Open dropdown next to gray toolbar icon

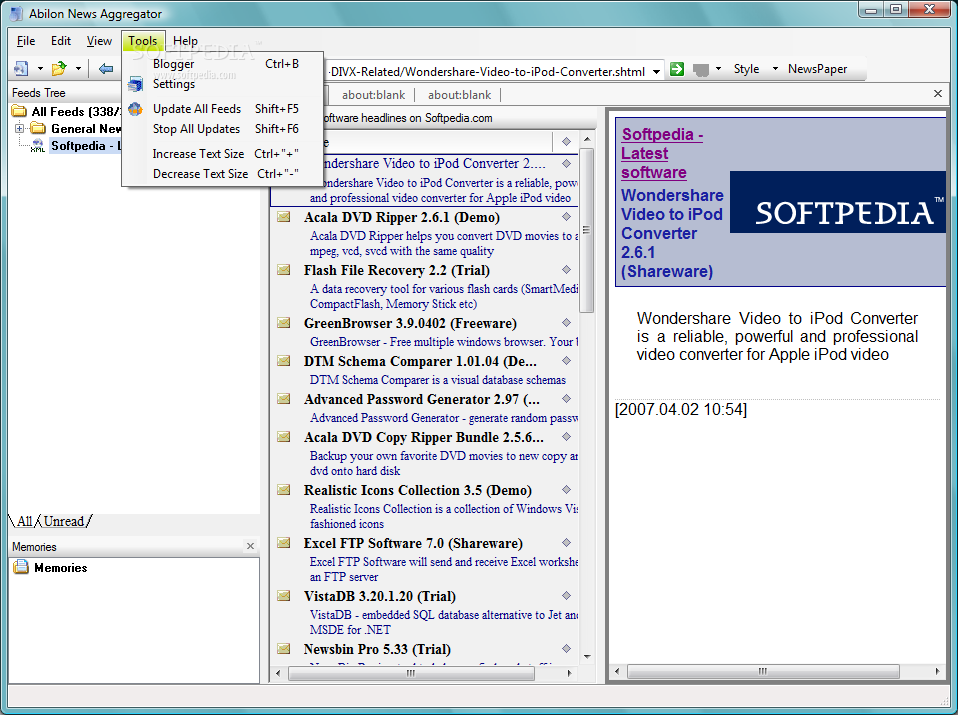pyautogui.click(x=718, y=69)
